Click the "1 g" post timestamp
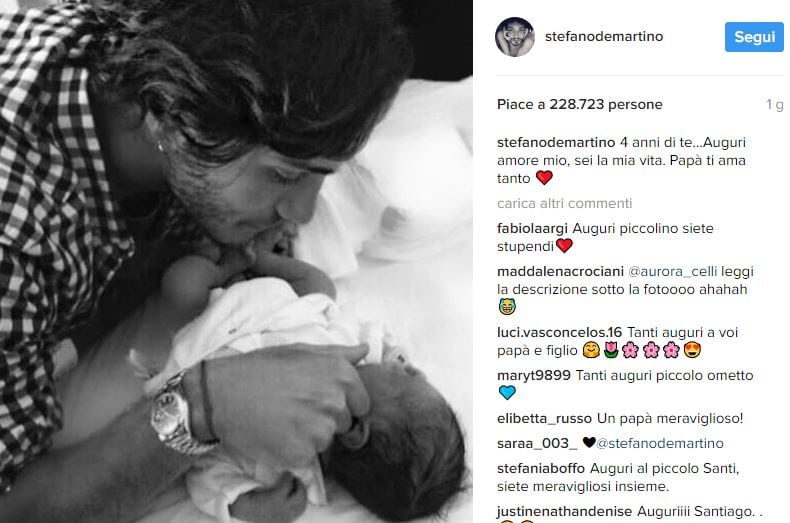The width and height of the screenshot is (790, 523). point(774,104)
